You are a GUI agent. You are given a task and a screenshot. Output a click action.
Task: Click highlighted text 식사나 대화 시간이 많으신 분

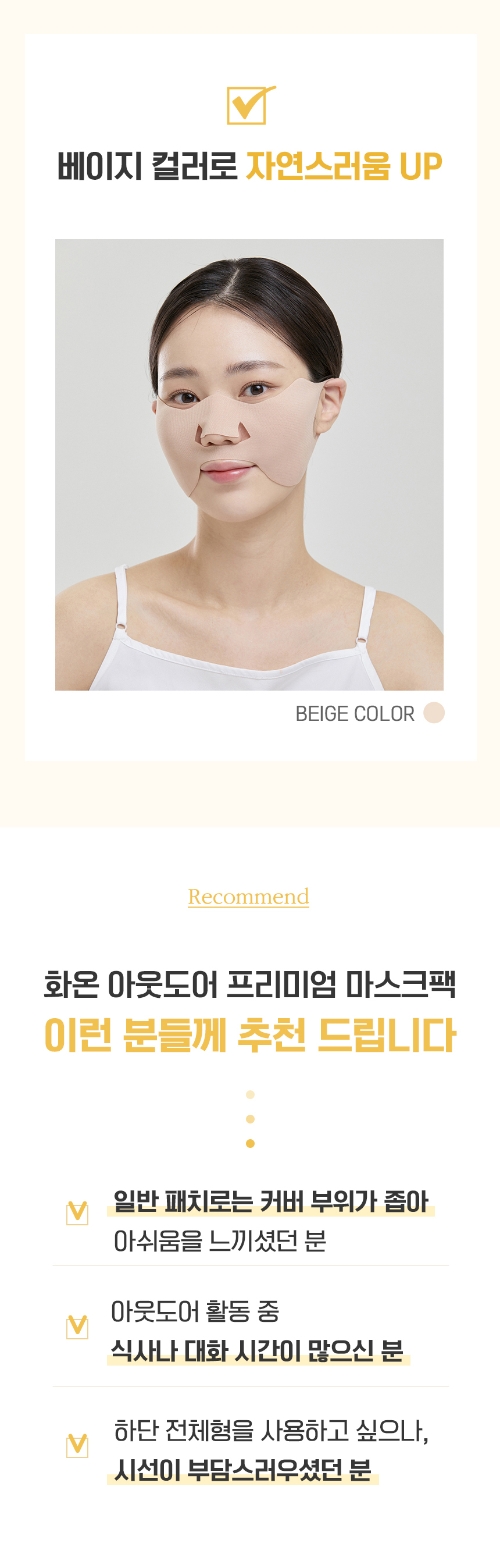click(258, 1351)
